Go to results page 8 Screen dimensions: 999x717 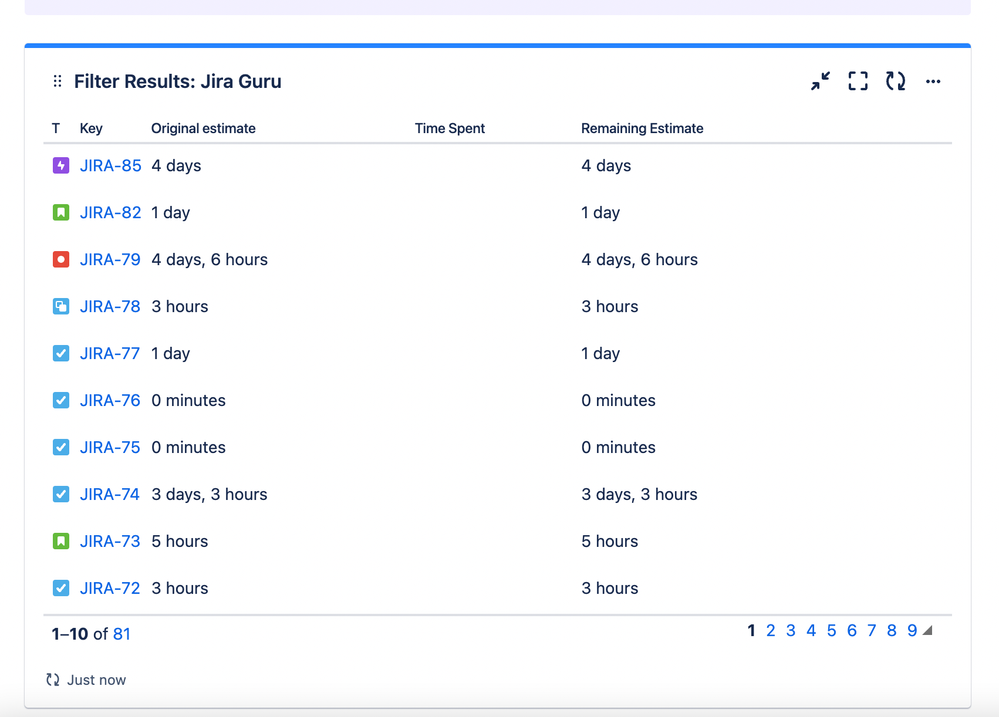click(892, 630)
